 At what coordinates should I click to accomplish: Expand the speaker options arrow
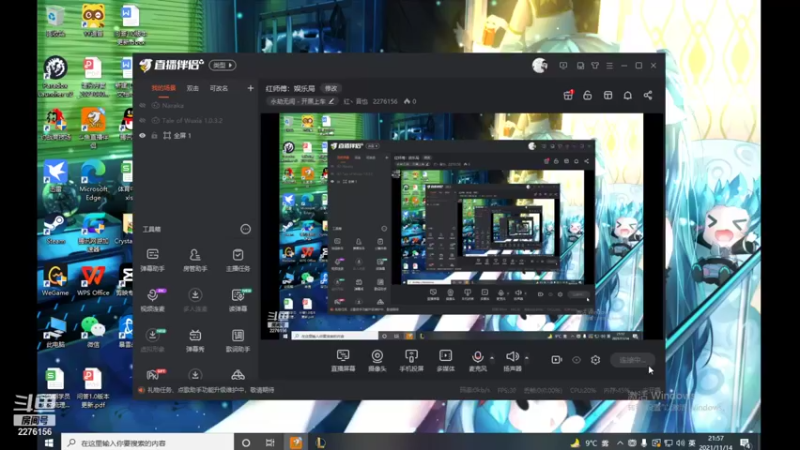[x=527, y=358]
